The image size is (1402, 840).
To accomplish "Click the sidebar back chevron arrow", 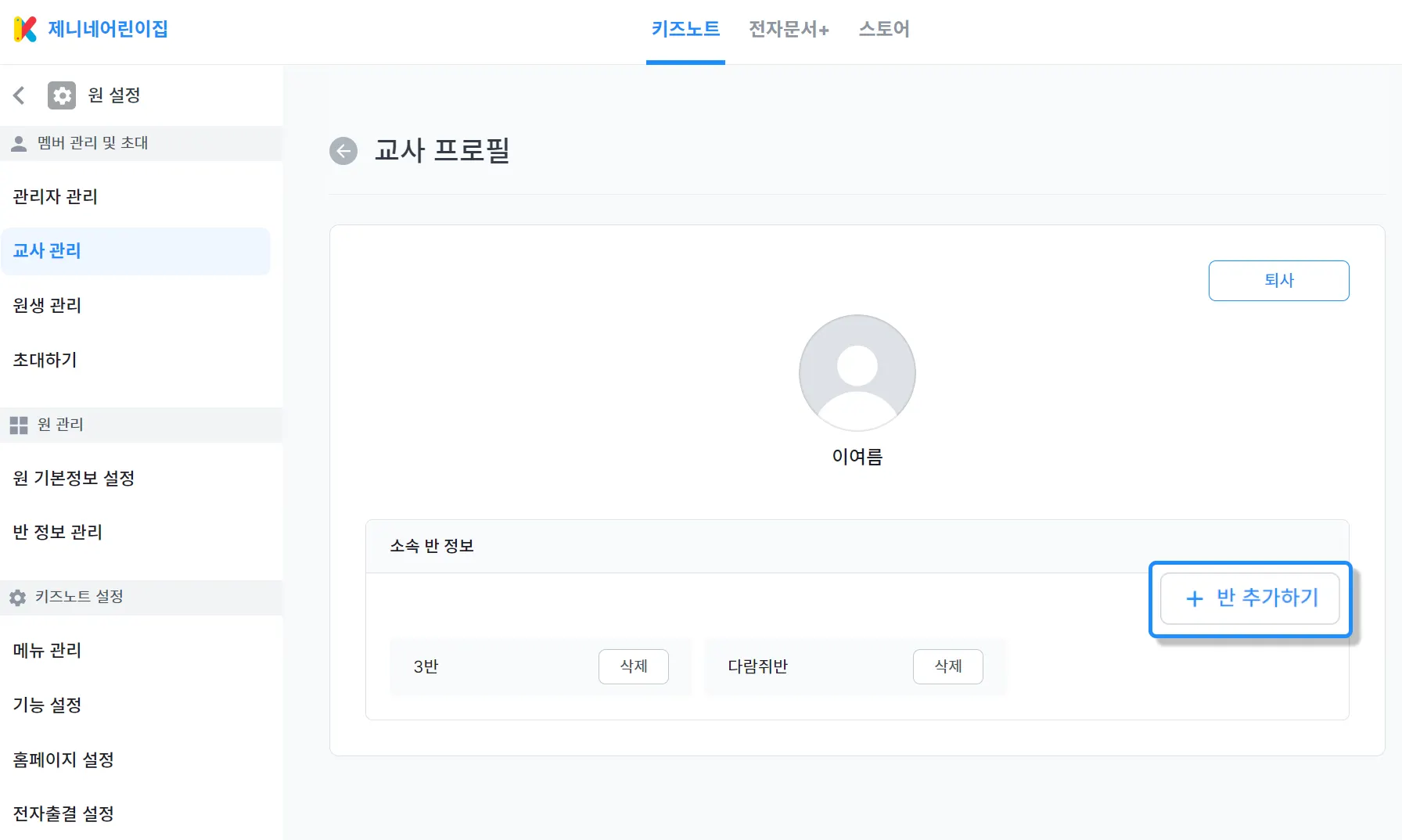I will [x=20, y=95].
